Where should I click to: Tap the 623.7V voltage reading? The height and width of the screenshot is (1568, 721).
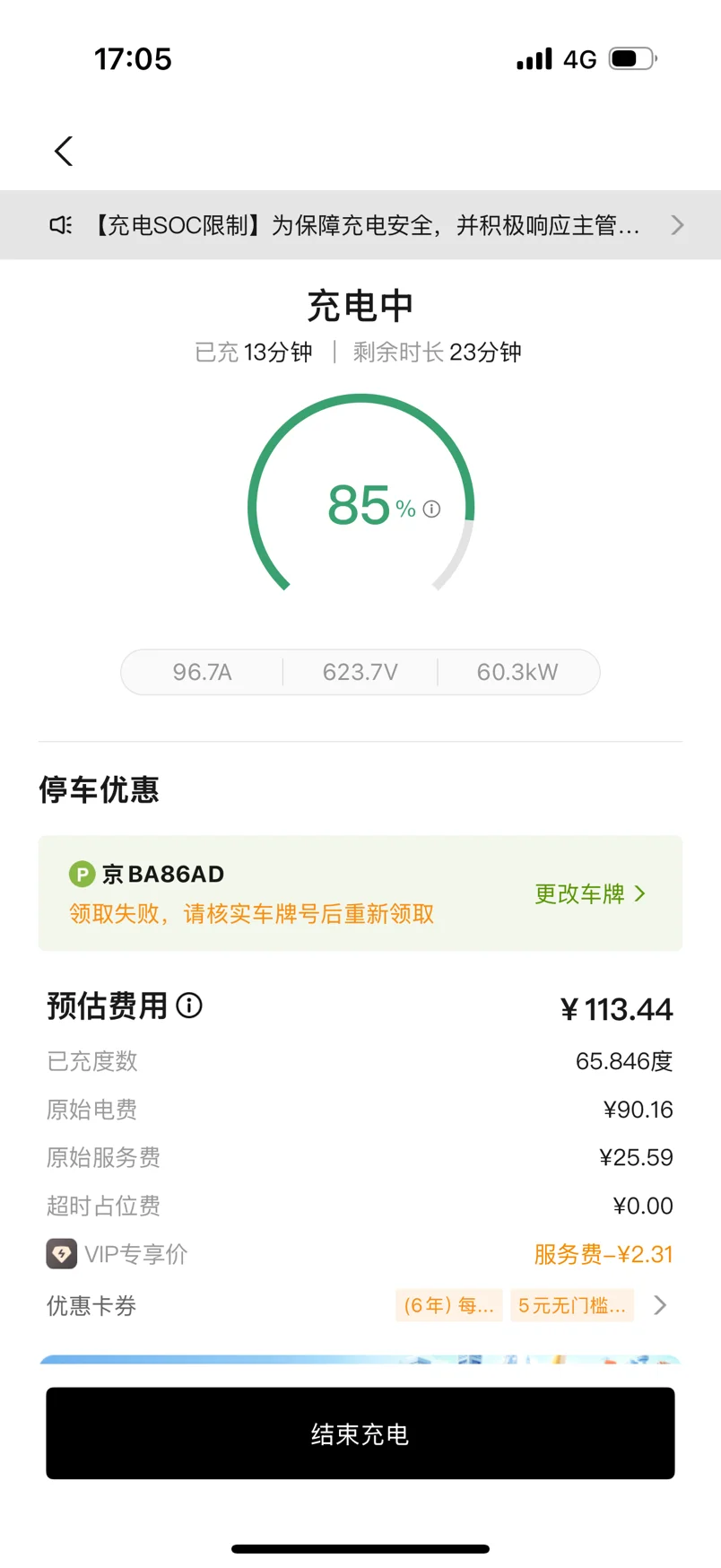(360, 672)
